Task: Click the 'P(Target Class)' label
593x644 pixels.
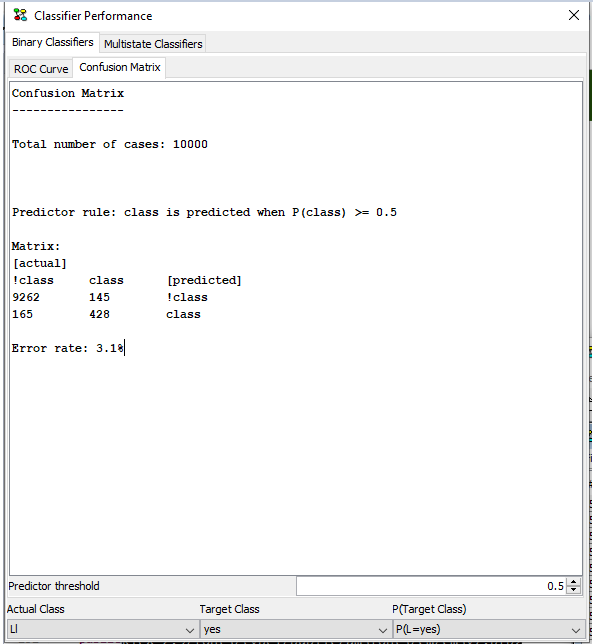Action: 429,609
